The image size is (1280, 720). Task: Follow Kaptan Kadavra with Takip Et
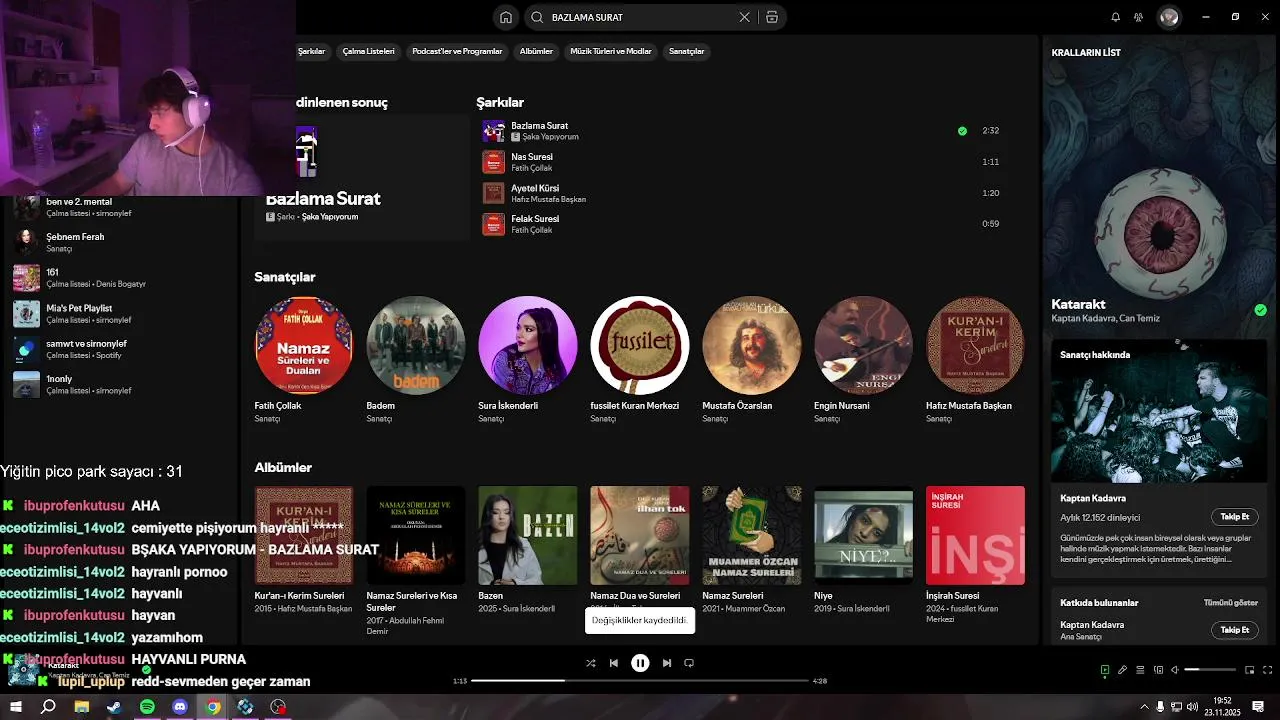(x=1235, y=517)
